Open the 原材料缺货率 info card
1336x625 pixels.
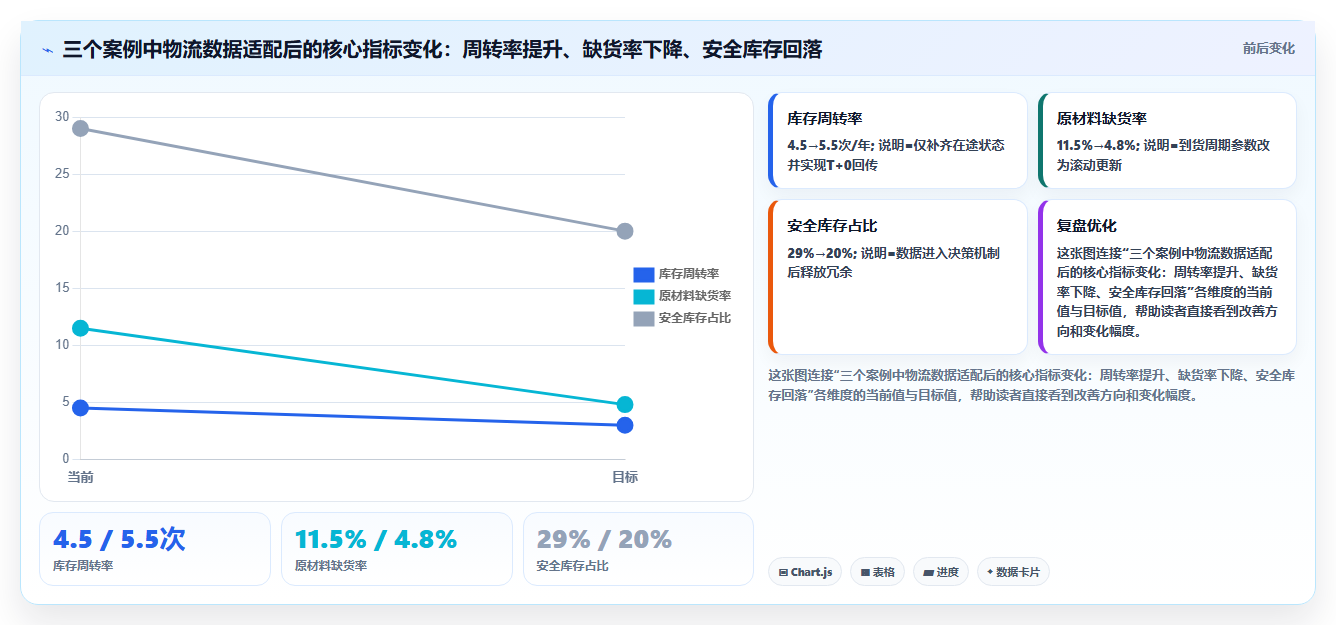pyautogui.click(x=1167, y=140)
